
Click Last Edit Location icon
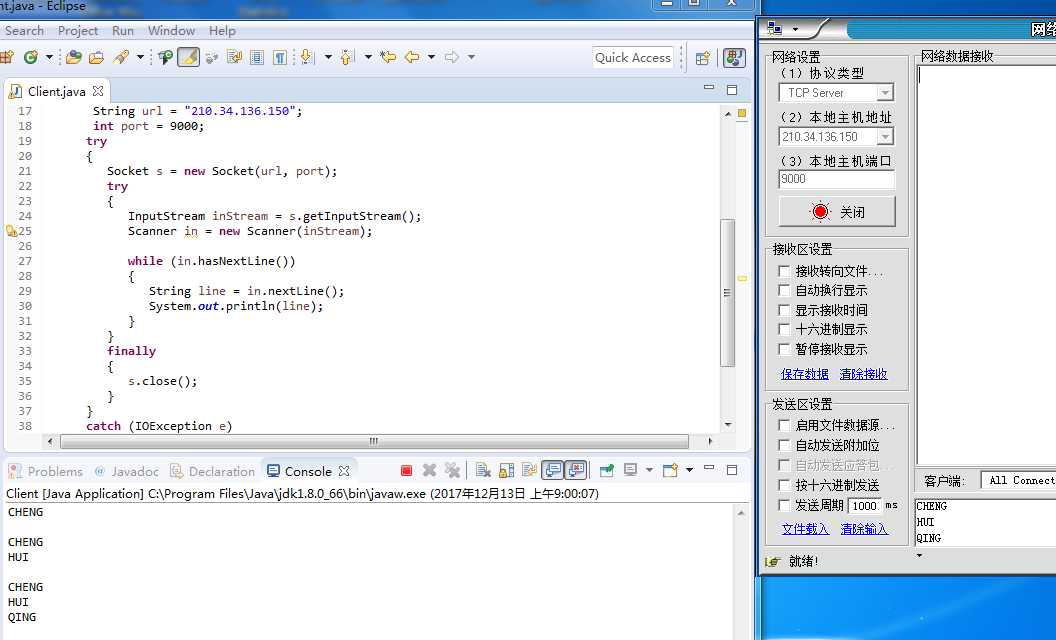(x=388, y=57)
